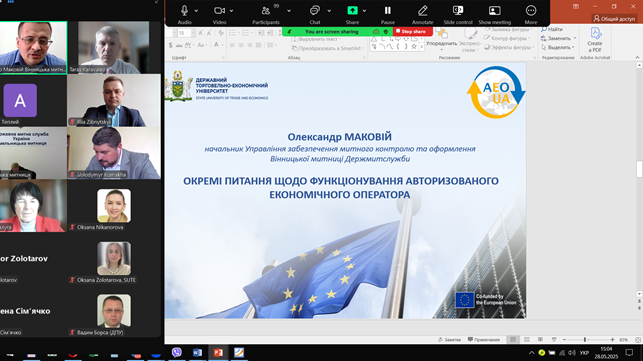Open the Примечания comments pane
Image resolution: width=643 pixels, height=361 pixels.
484,340
